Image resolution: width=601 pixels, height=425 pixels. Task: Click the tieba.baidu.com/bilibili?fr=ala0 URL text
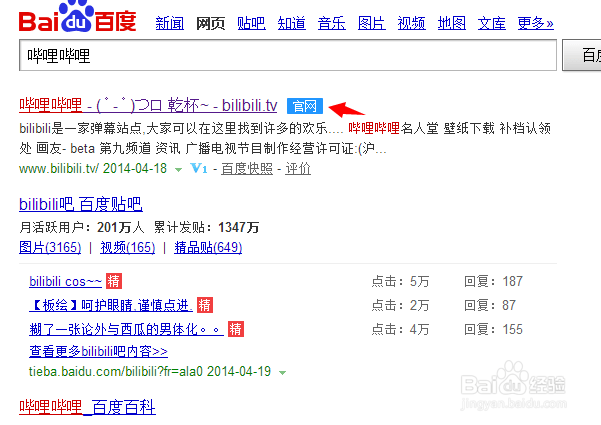(x=115, y=371)
